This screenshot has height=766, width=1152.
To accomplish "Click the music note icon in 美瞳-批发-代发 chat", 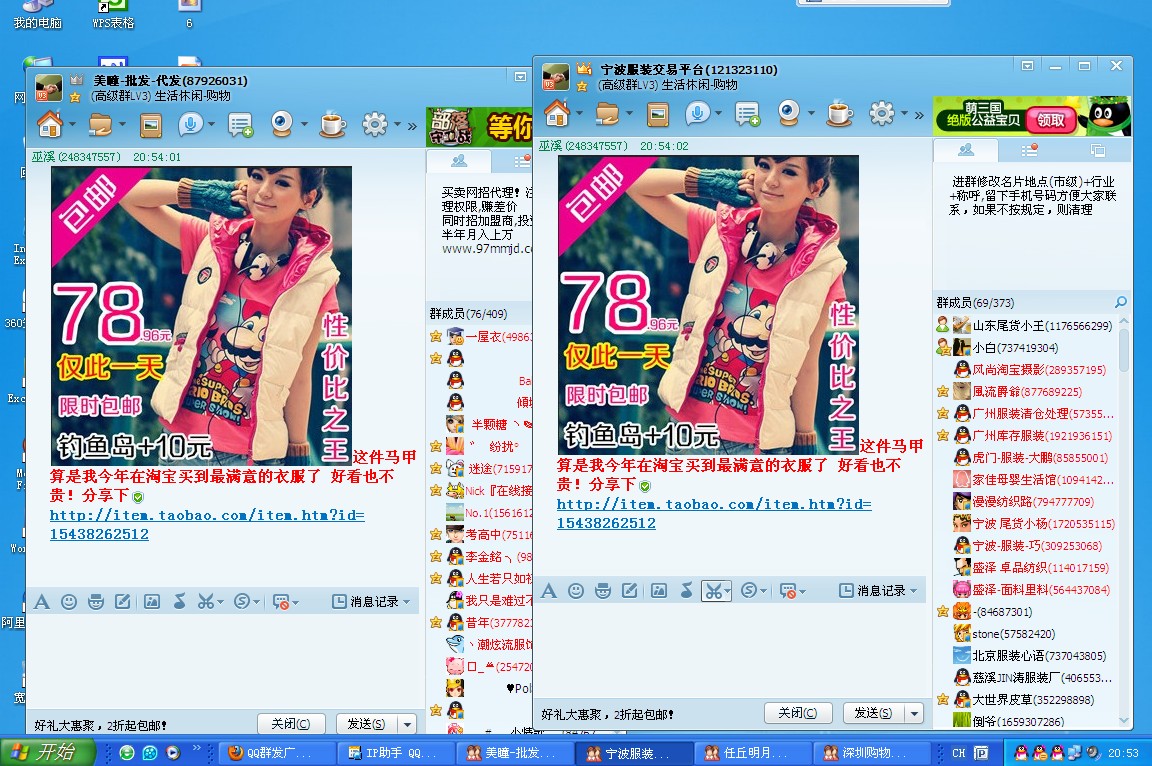I will pyautogui.click(x=179, y=601).
